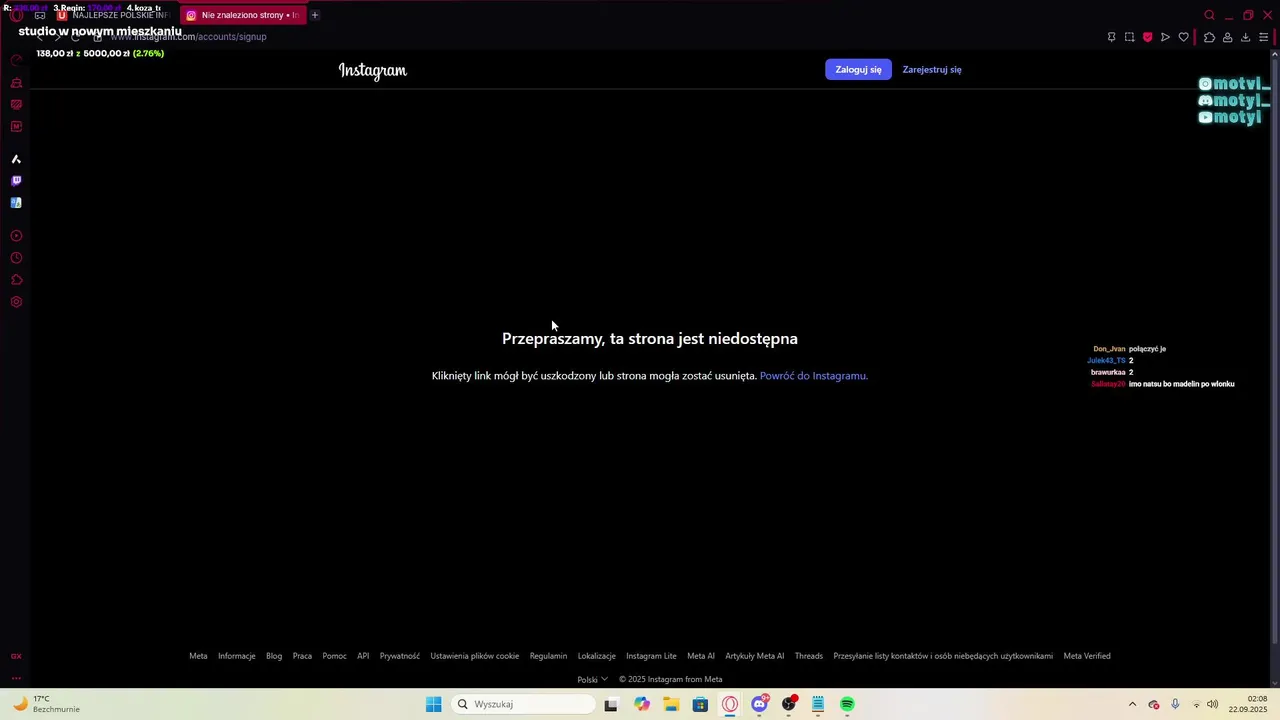Open the Zarejestruj się link
Image resolution: width=1280 pixels, height=720 pixels.
point(932,70)
